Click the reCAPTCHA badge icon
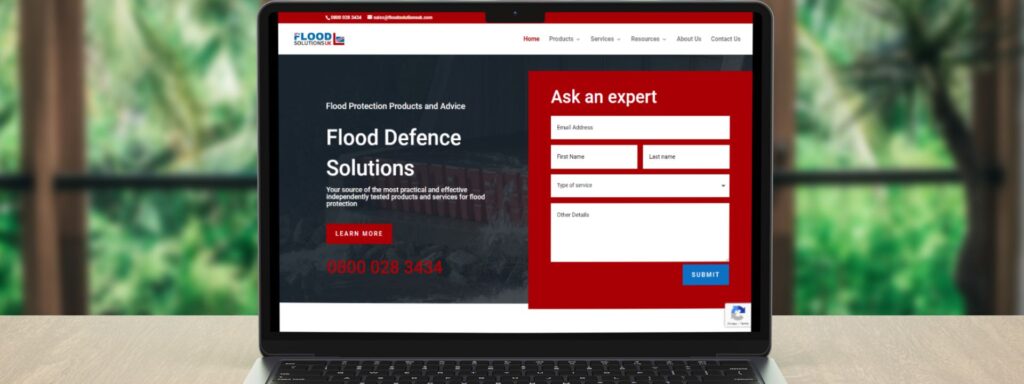 [x=738, y=315]
